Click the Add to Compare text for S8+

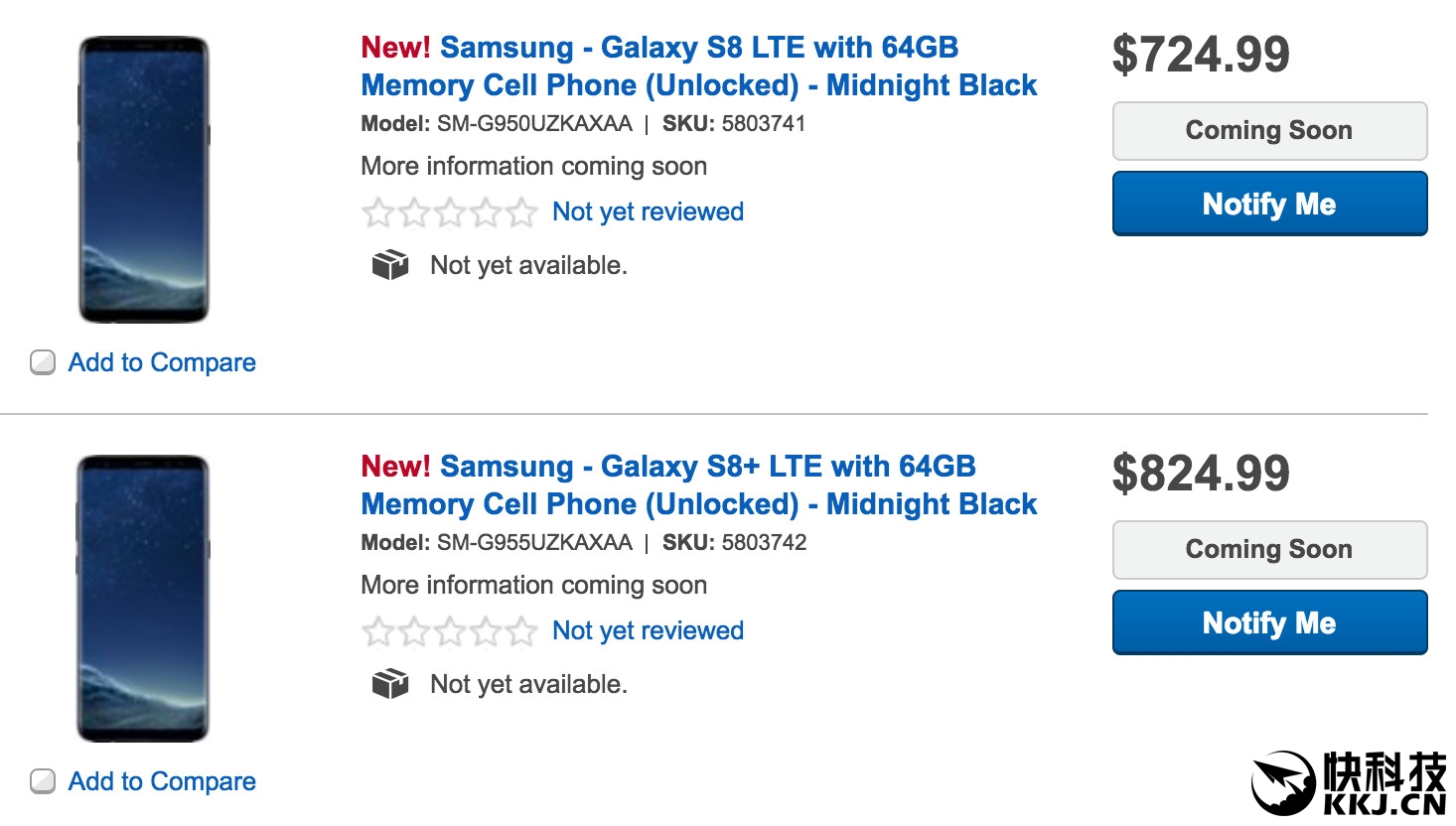(162, 781)
